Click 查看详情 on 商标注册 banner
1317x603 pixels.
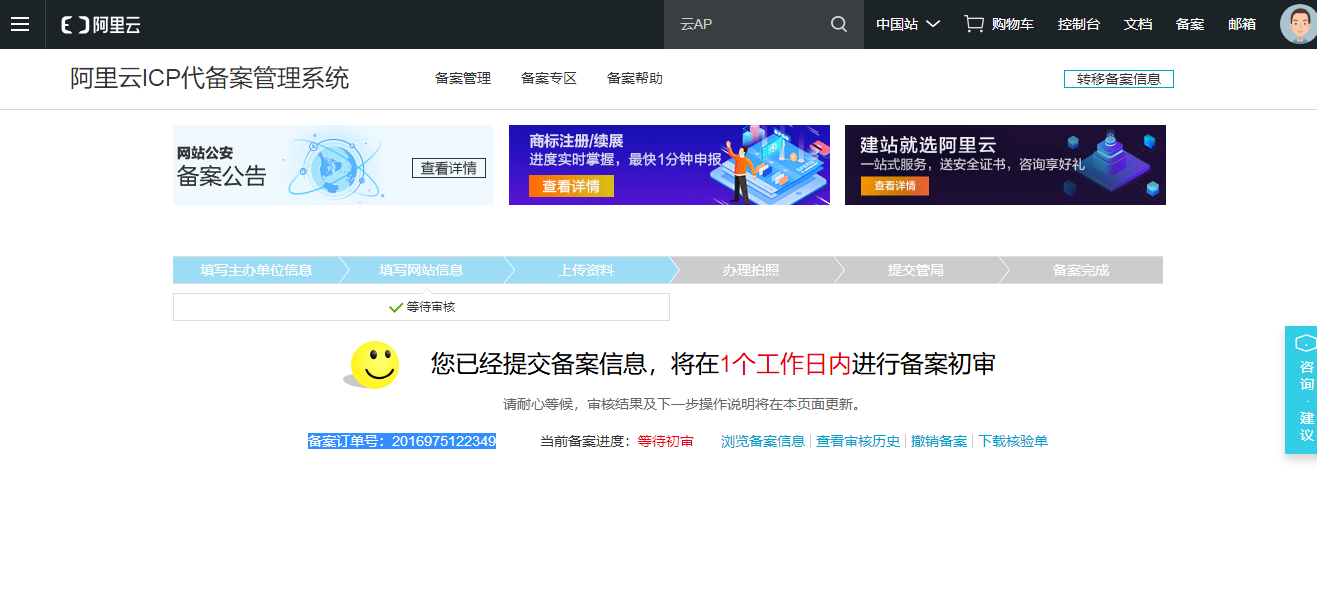coord(571,186)
